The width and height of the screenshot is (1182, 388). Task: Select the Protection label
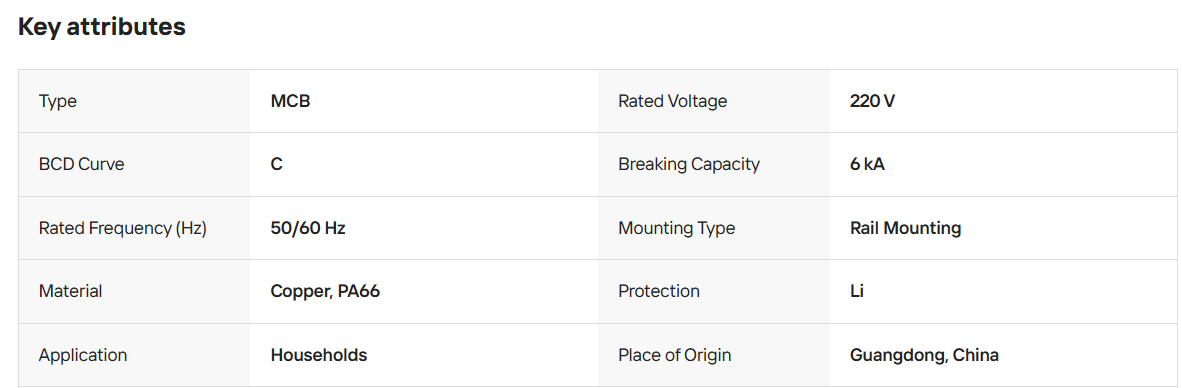659,292
